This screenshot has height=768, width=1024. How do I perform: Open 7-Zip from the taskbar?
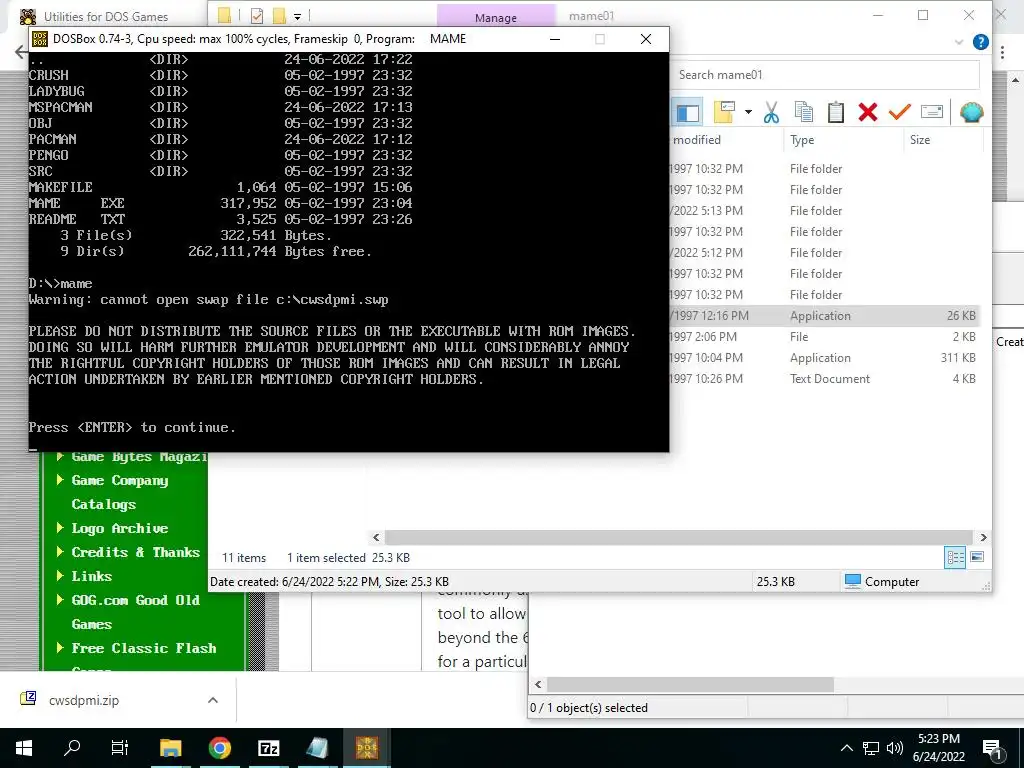click(269, 748)
